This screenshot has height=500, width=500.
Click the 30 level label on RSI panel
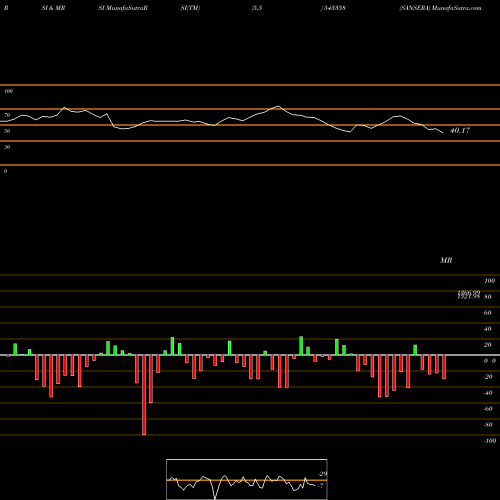coord(7,147)
